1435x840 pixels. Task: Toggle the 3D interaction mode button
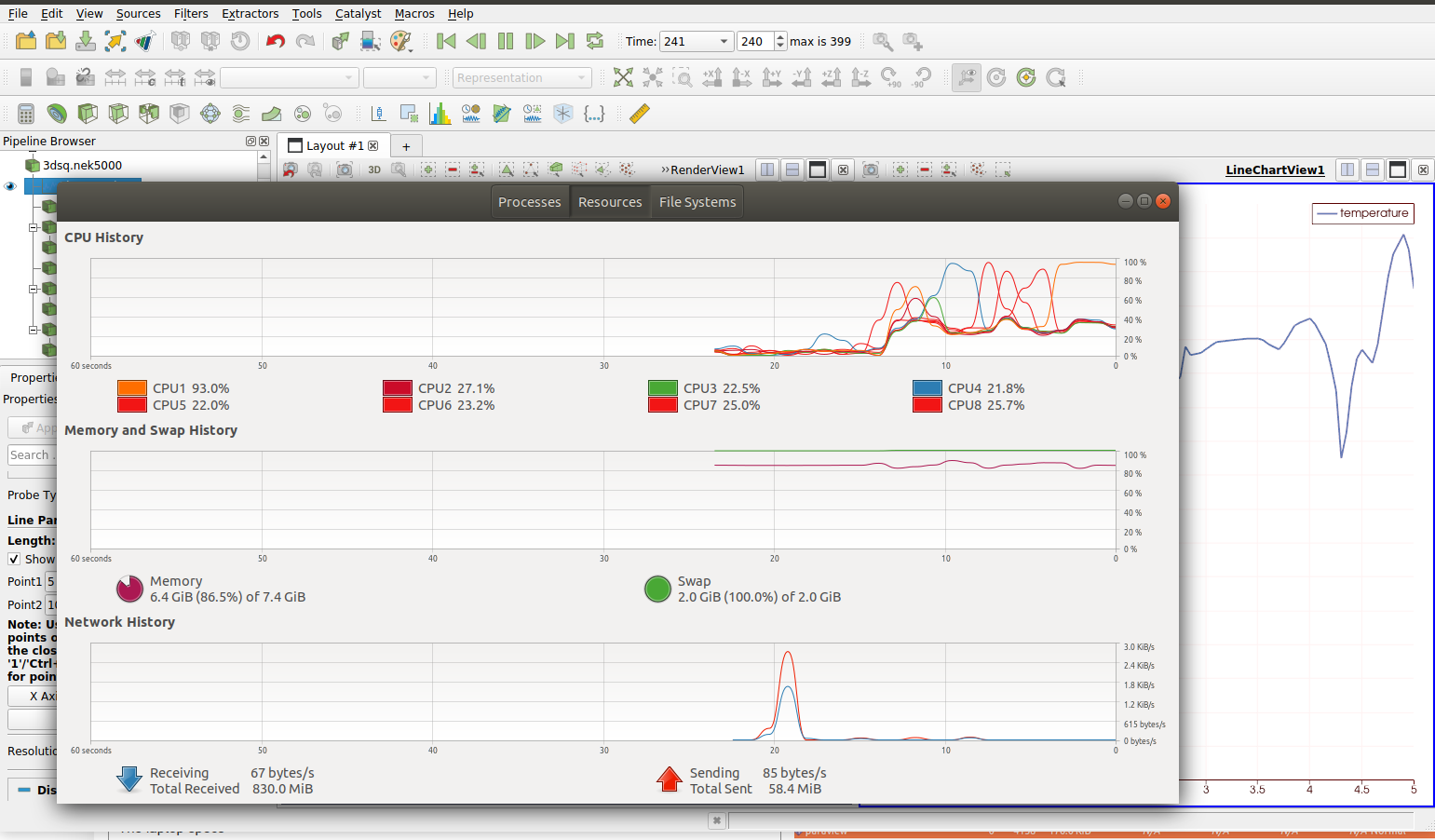[374, 169]
